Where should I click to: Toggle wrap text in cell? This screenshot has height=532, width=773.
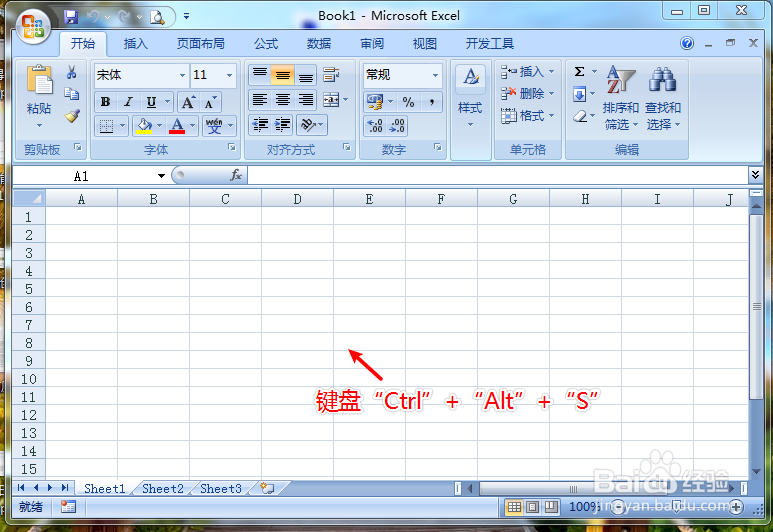point(331,75)
